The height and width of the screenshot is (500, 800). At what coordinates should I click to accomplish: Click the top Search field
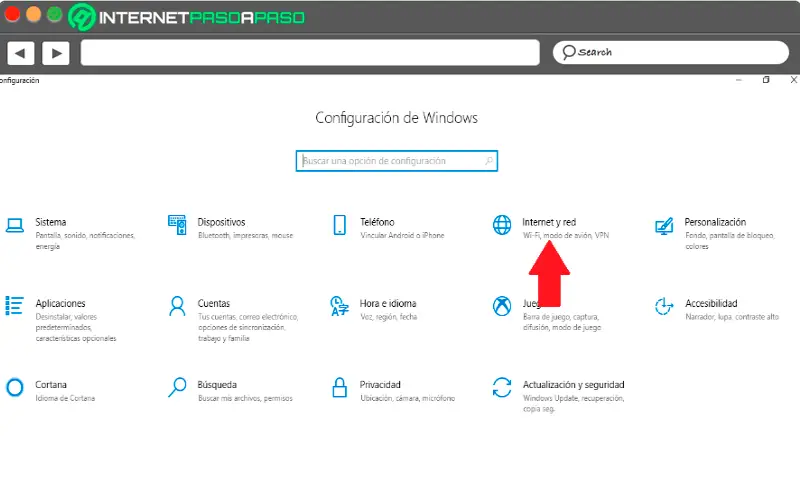[x=670, y=52]
